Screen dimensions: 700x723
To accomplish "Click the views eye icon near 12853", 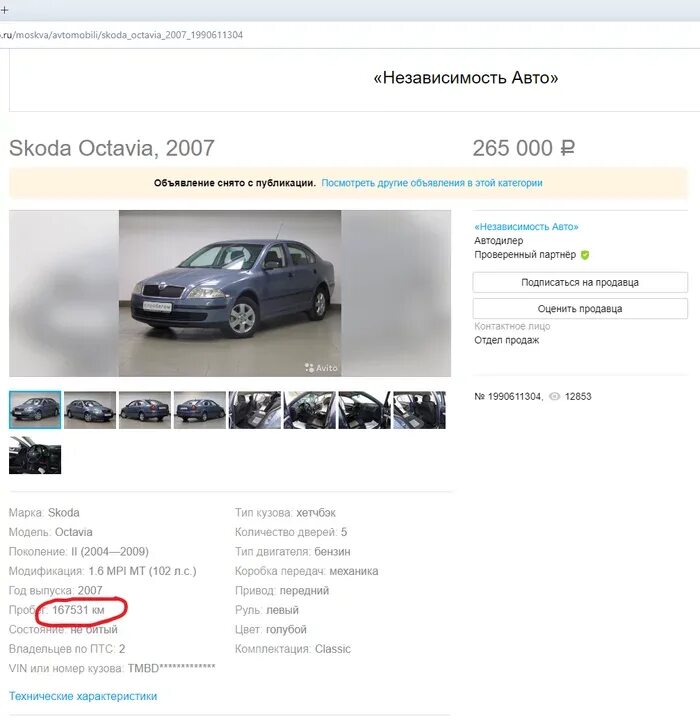I will (555, 396).
